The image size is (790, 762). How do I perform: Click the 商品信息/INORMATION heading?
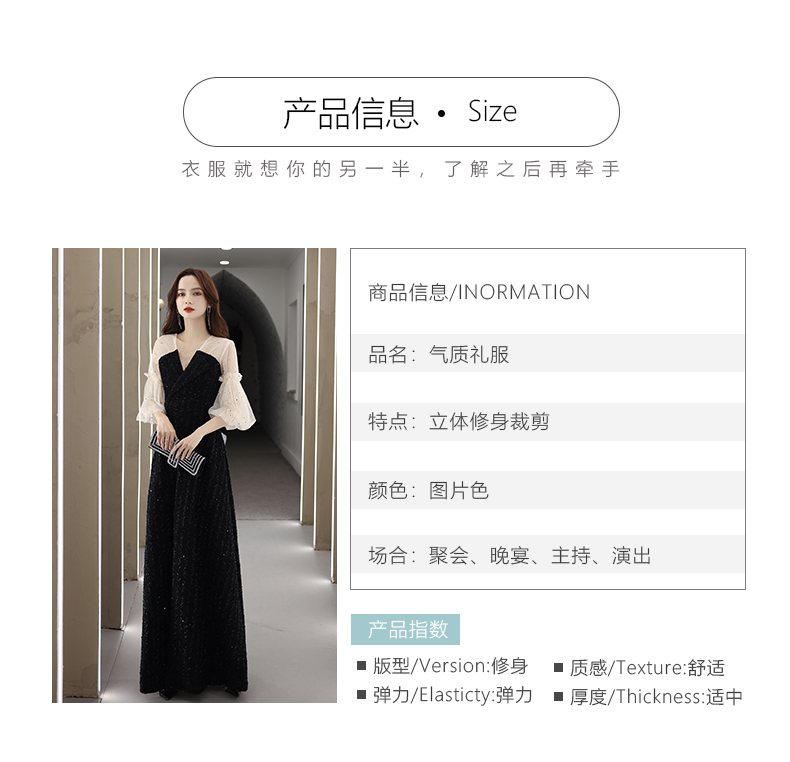click(479, 292)
